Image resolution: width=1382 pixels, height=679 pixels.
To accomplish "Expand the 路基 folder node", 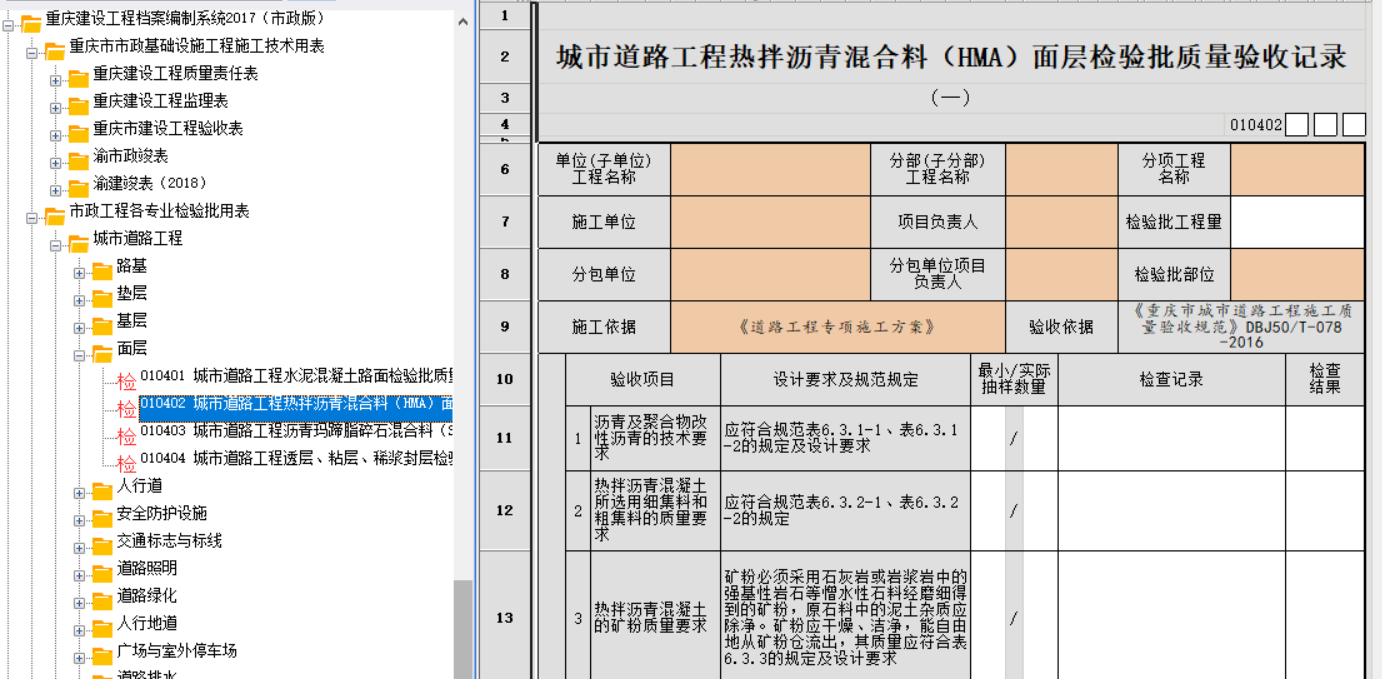I will click(x=79, y=272).
